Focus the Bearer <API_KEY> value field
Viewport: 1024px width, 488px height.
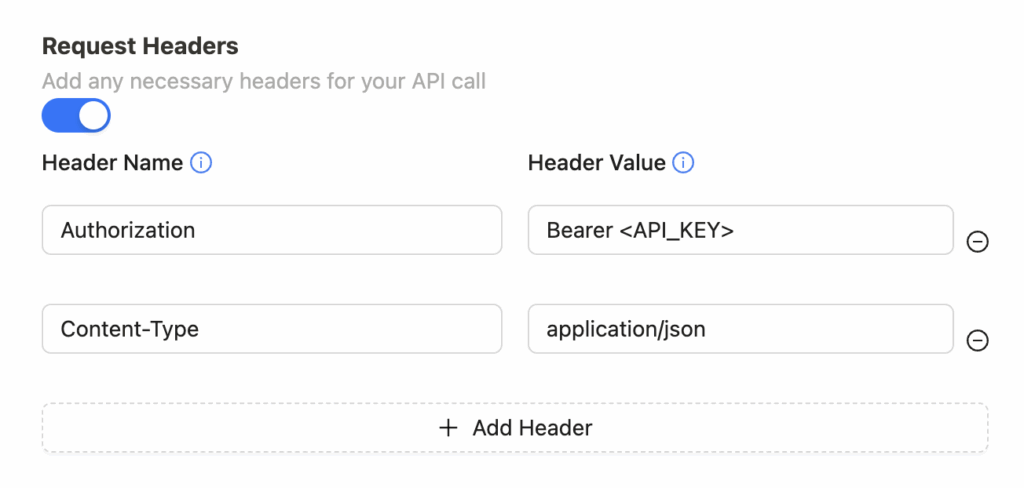(741, 230)
